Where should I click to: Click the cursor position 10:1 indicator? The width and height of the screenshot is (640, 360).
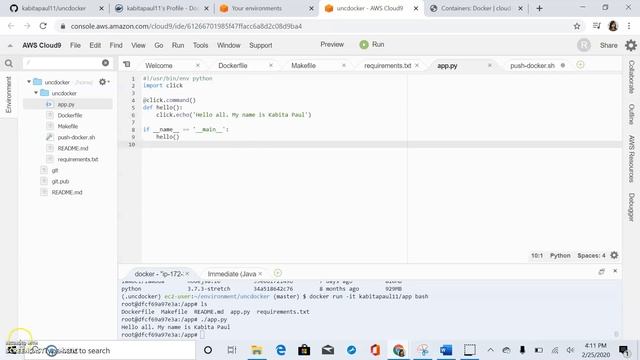pyautogui.click(x=537, y=256)
